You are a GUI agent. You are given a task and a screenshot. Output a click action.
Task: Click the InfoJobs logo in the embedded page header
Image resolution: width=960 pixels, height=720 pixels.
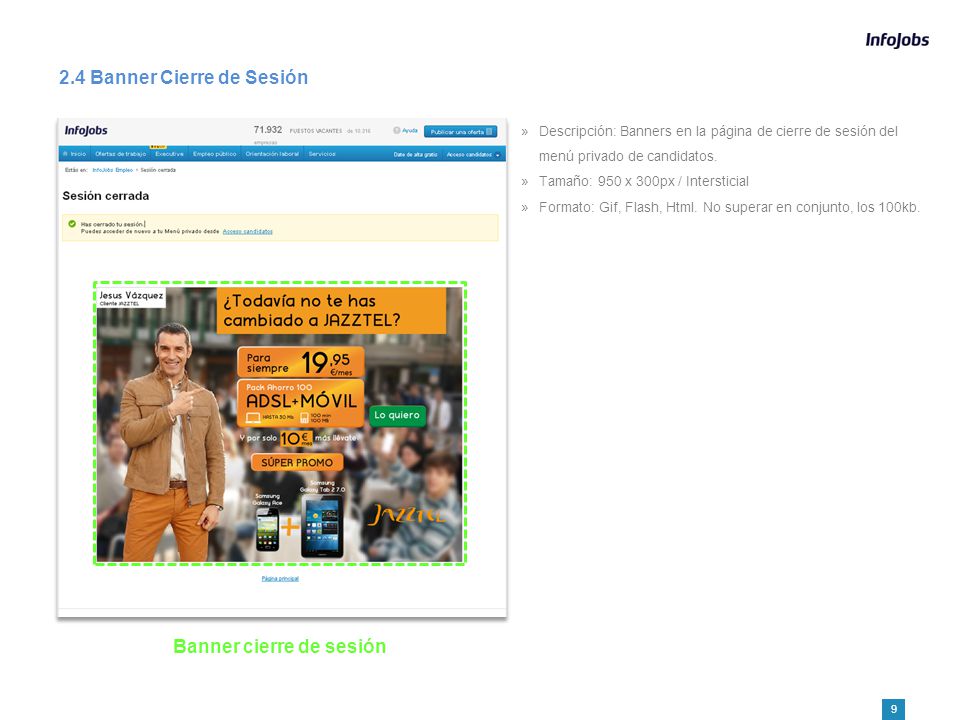tap(86, 130)
